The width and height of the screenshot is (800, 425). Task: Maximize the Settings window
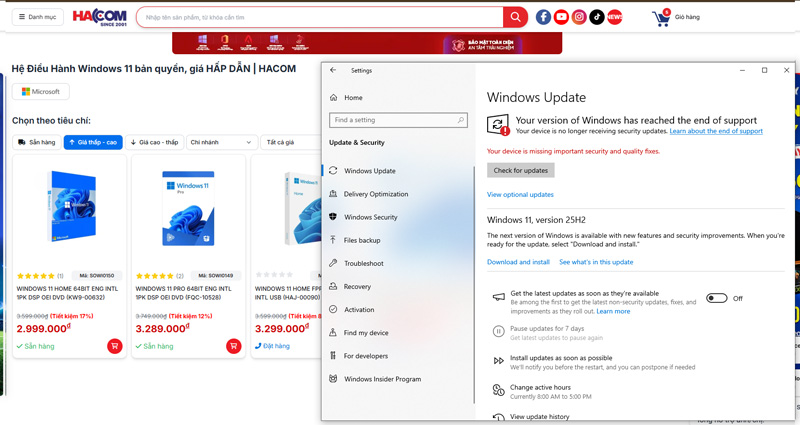(764, 70)
